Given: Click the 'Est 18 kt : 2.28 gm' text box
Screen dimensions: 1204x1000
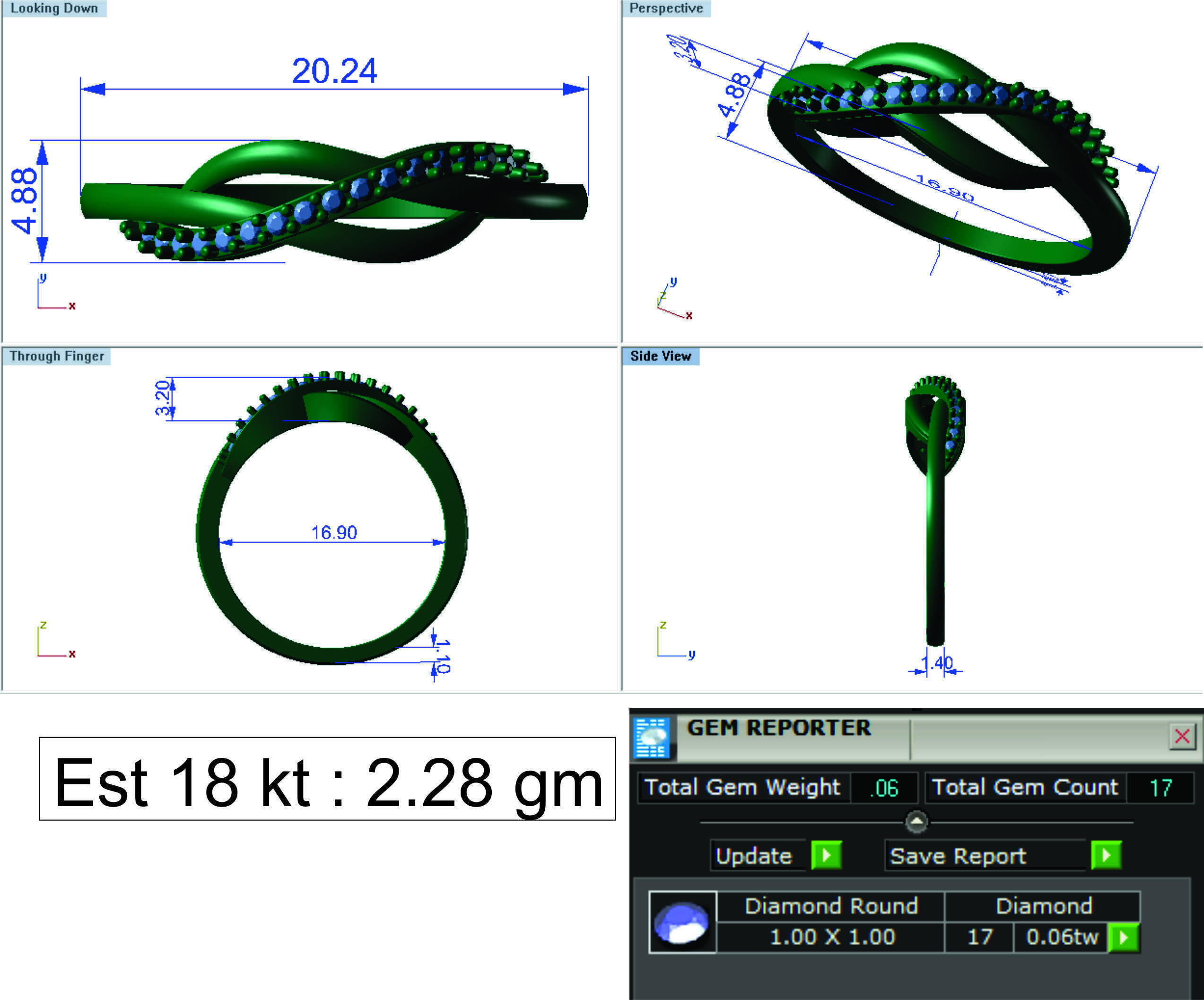Looking at the screenshot, I should [327, 779].
